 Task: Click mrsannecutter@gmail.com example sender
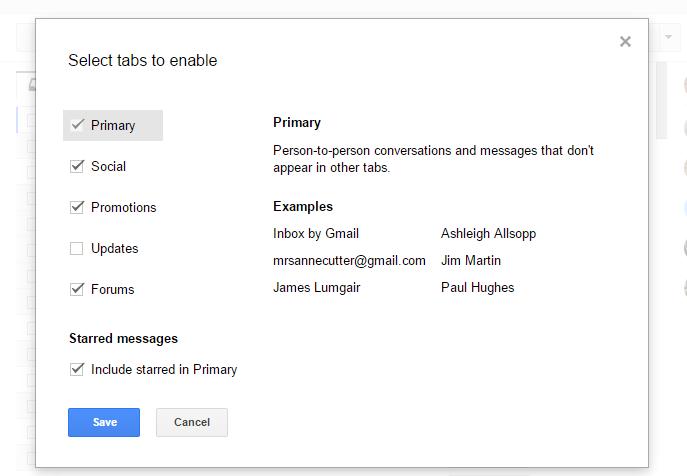(x=349, y=260)
